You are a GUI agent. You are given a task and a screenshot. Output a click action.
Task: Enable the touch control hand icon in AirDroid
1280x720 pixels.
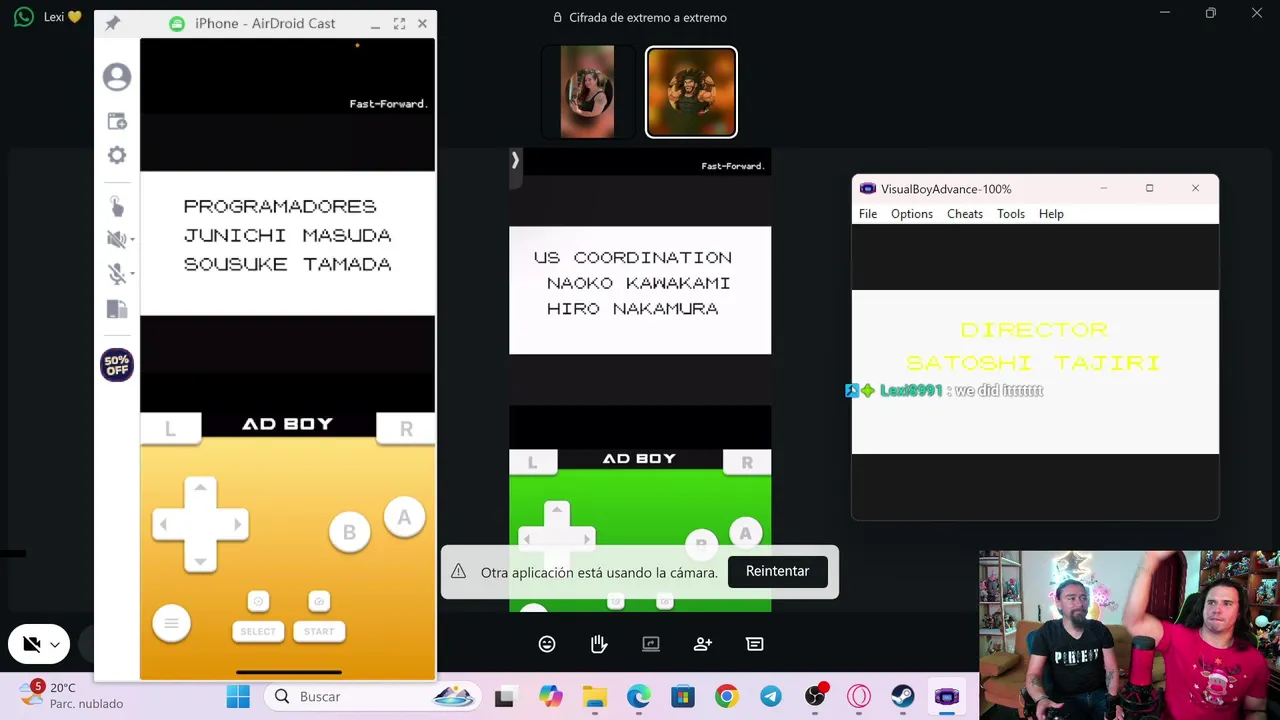[x=117, y=206]
